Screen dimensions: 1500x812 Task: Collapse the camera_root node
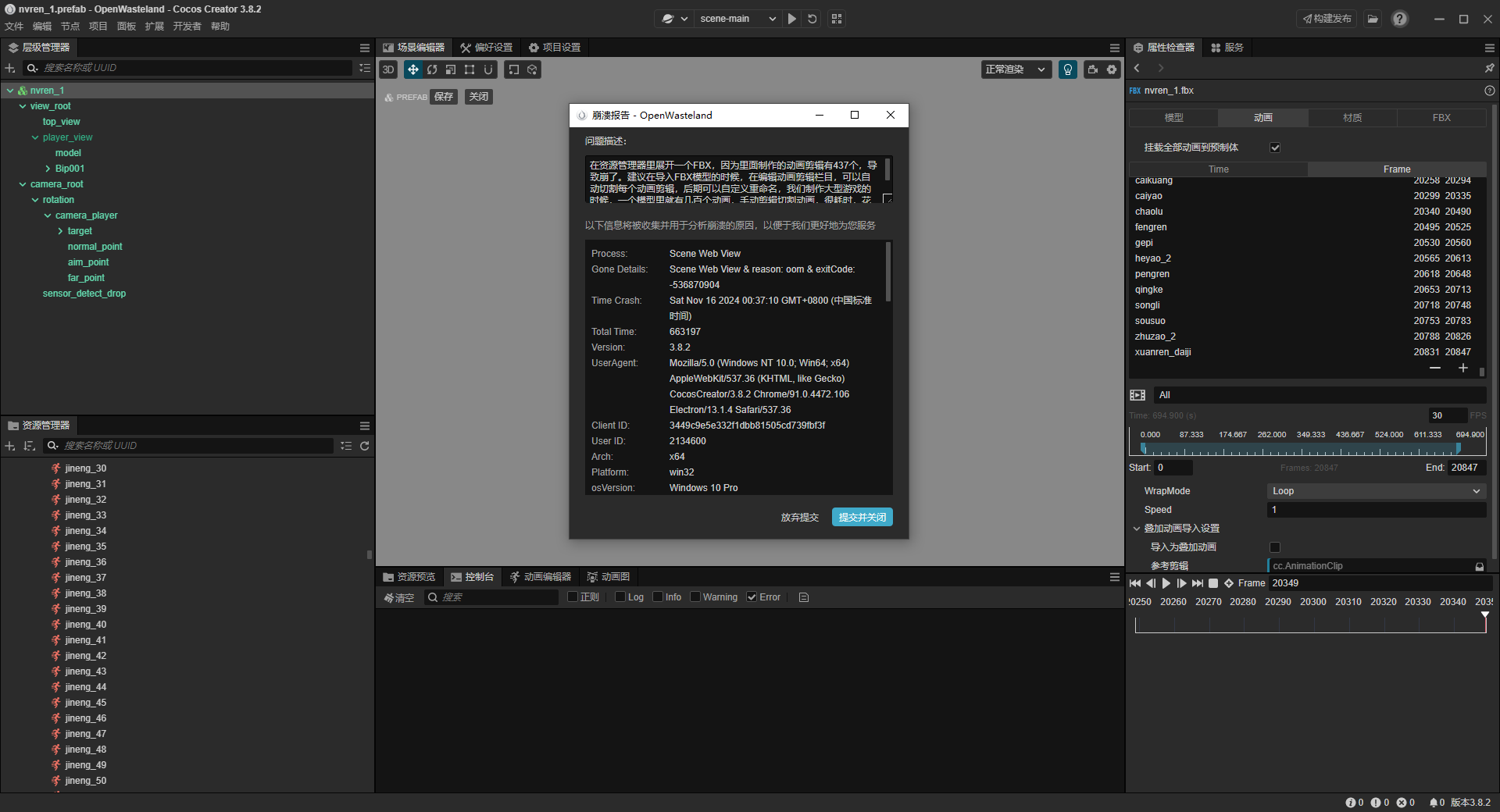[23, 184]
